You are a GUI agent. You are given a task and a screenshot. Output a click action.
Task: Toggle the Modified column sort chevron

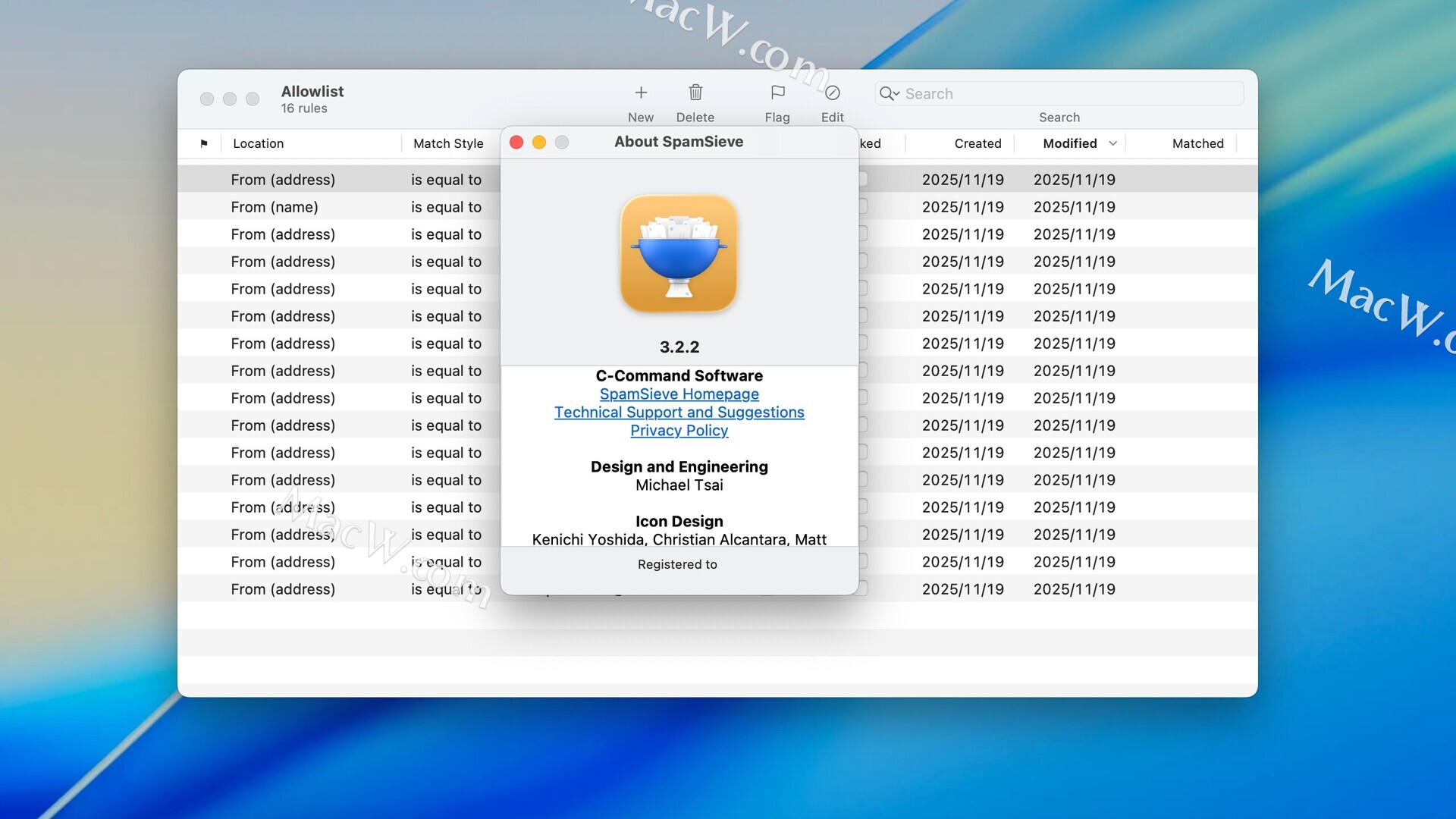(x=1112, y=143)
